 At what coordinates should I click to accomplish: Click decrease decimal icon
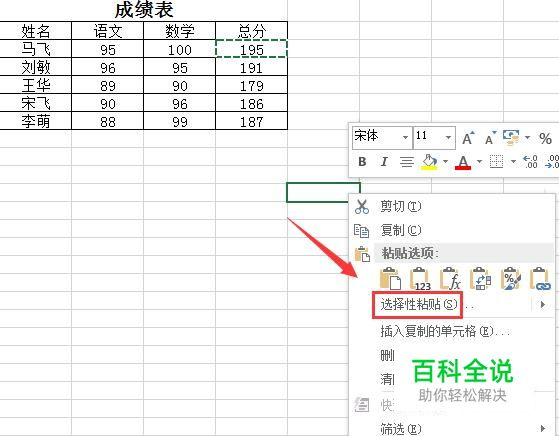[552, 162]
